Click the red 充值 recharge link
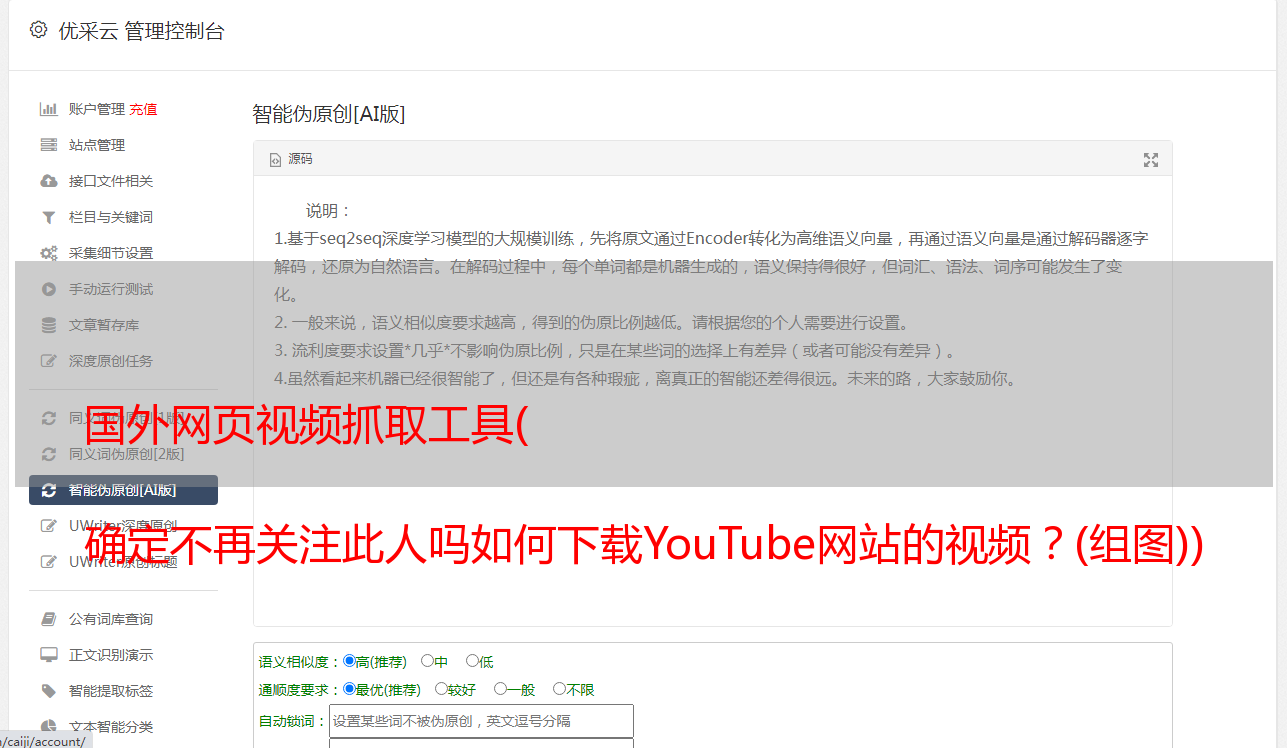The height and width of the screenshot is (748, 1287). pos(143,109)
